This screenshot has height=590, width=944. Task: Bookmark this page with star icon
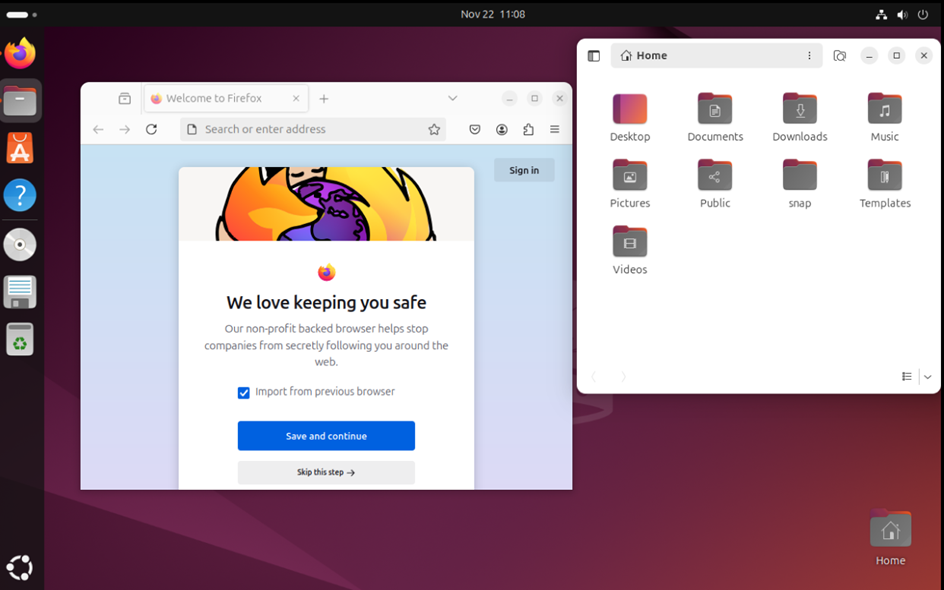pyautogui.click(x=434, y=129)
